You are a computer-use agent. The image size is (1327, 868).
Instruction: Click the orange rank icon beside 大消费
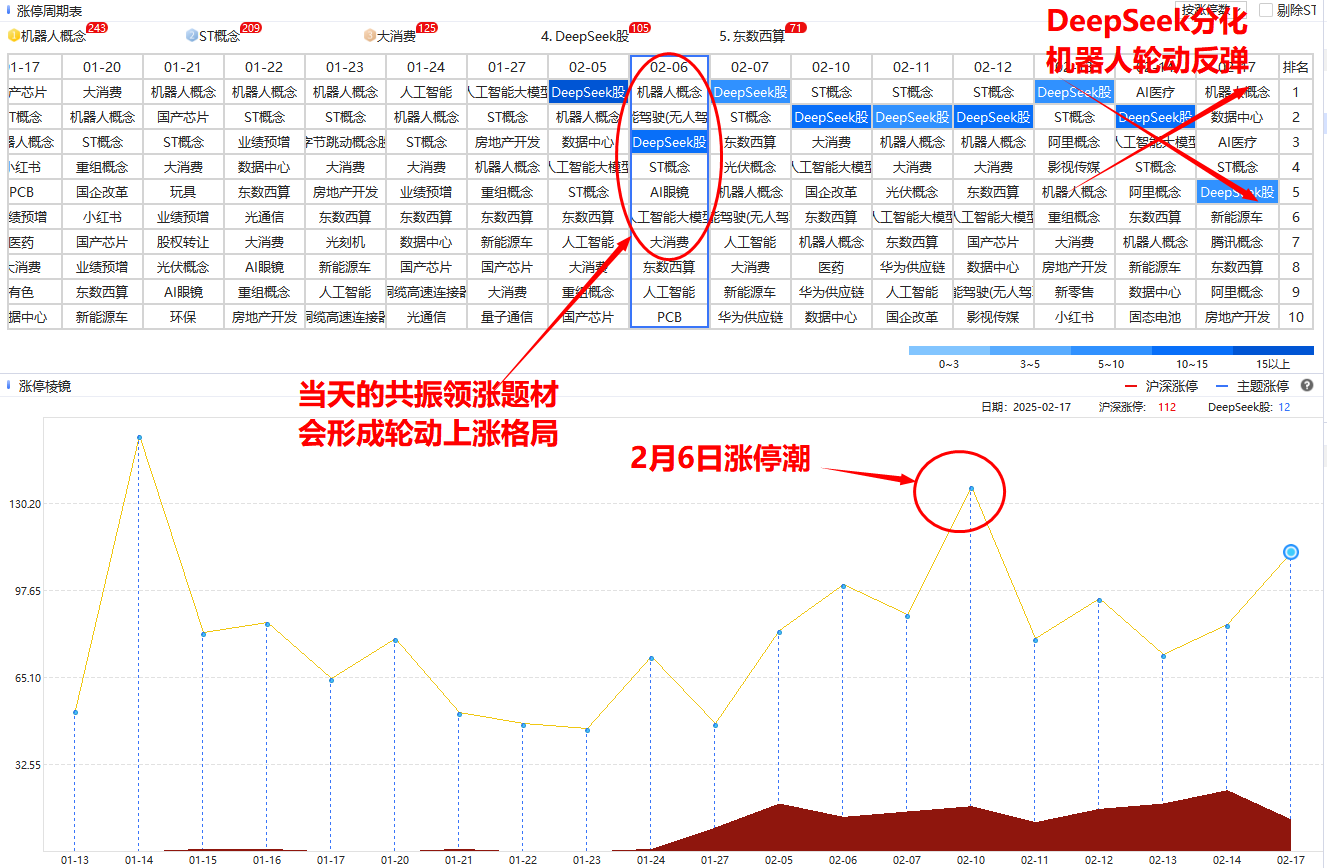click(370, 36)
